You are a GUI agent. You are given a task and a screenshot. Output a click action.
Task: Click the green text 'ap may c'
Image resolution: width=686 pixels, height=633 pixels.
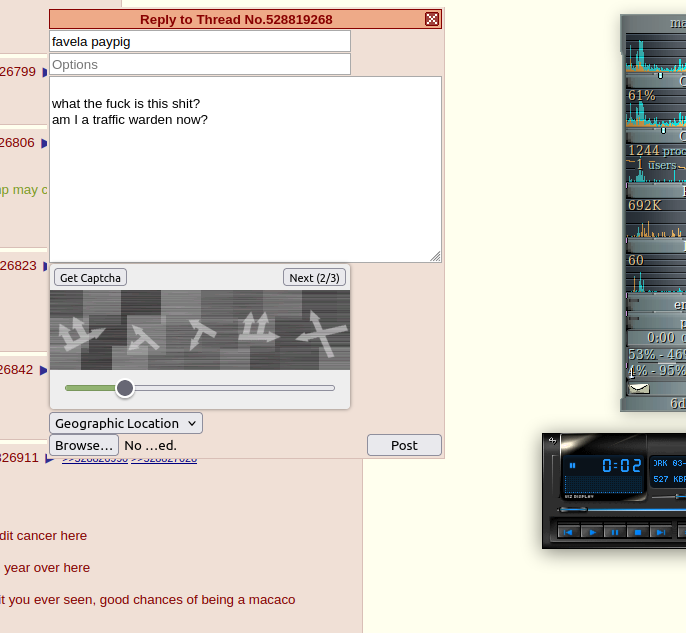tap(24, 190)
